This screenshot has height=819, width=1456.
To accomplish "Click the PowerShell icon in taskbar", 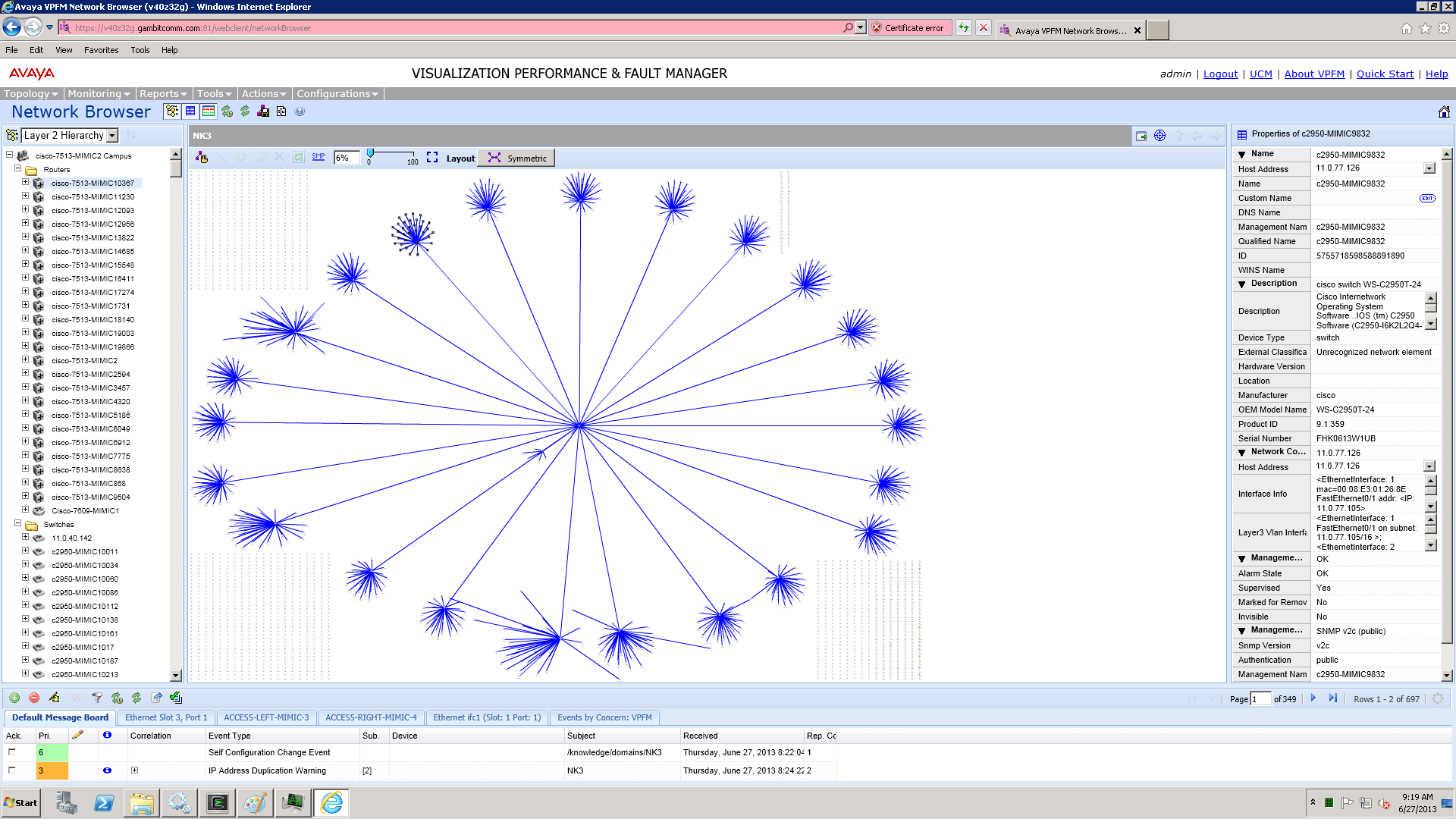I will (104, 803).
